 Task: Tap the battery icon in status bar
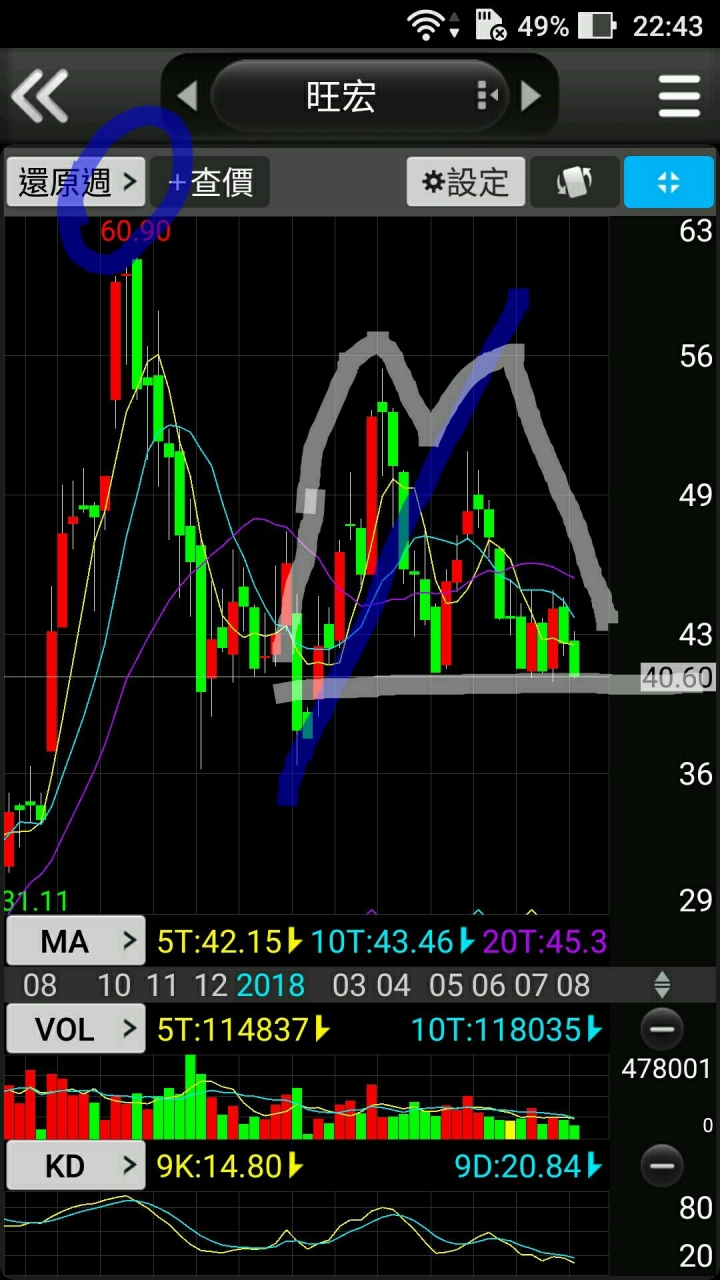pos(596,25)
